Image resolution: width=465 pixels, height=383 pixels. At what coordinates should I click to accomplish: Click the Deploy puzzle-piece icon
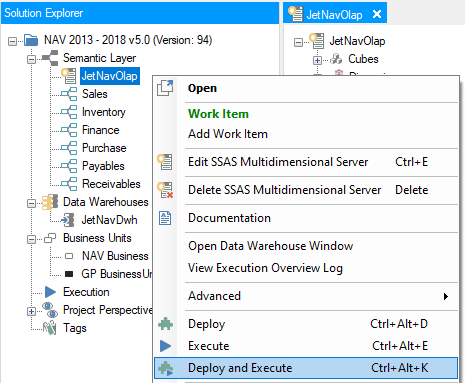pyautogui.click(x=165, y=324)
